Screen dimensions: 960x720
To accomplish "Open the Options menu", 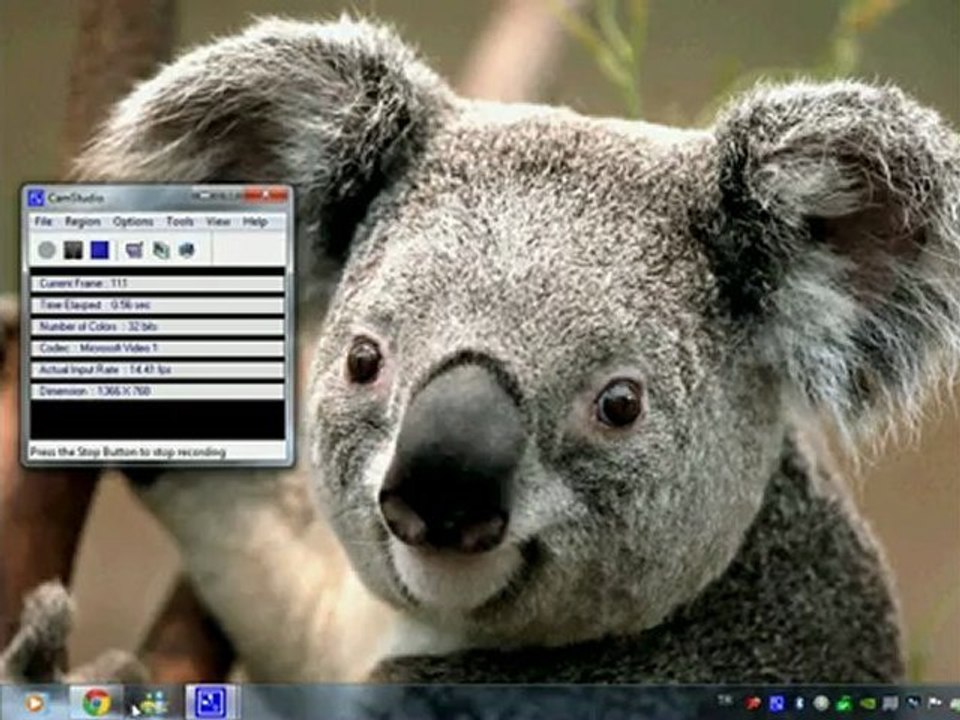I will point(133,222).
